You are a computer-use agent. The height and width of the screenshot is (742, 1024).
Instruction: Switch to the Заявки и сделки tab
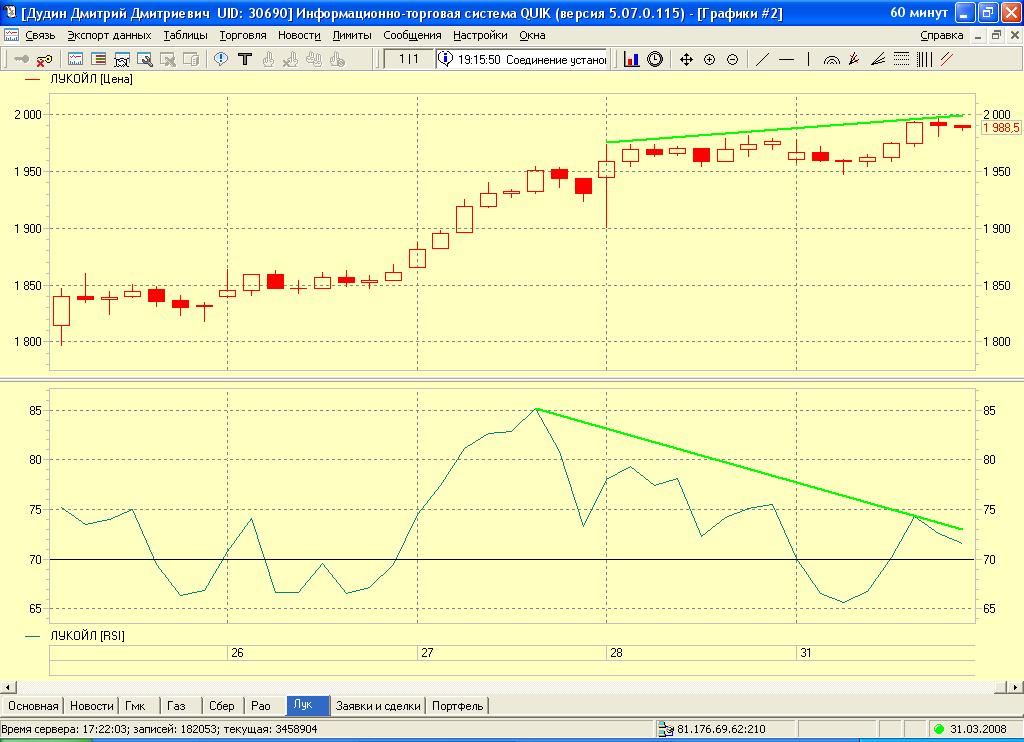[x=378, y=706]
